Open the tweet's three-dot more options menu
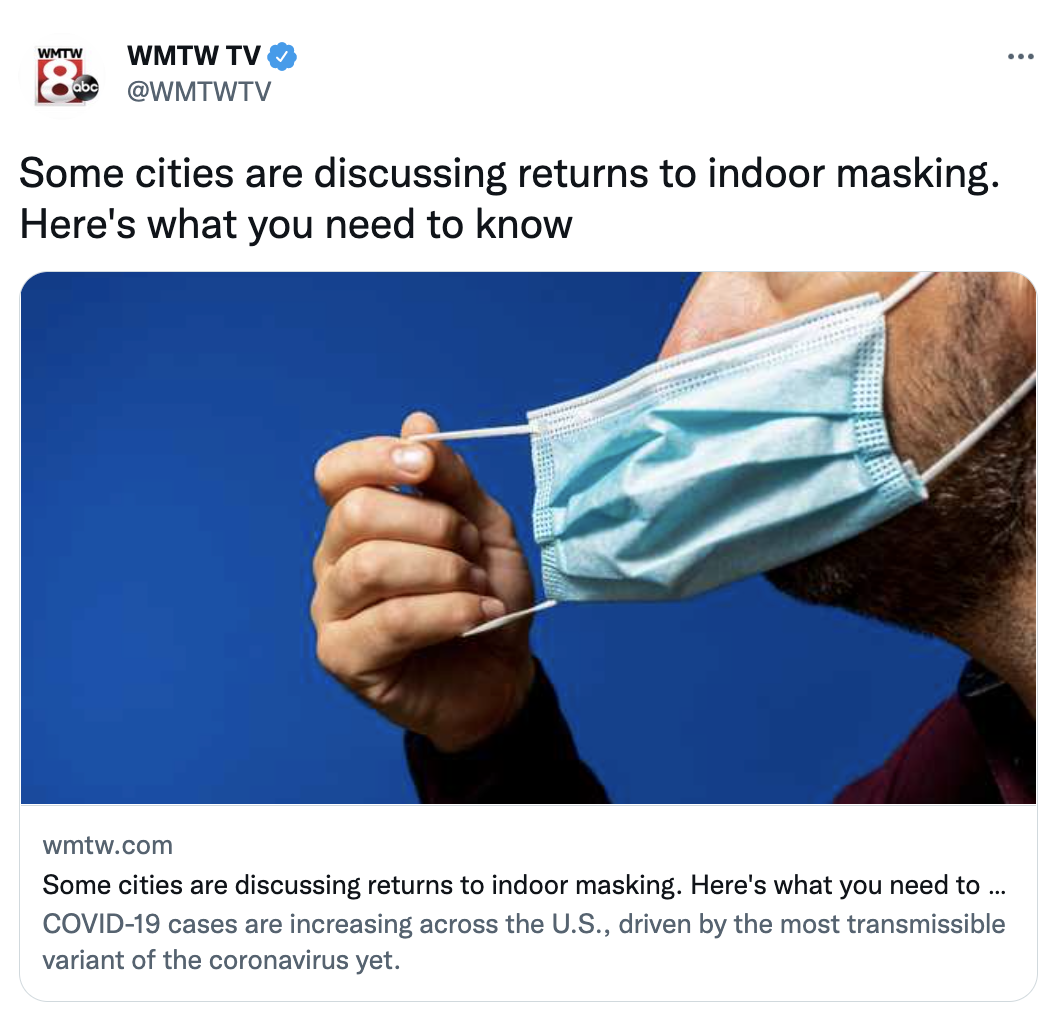Image resolution: width=1048 pixels, height=1022 pixels. point(1020,57)
